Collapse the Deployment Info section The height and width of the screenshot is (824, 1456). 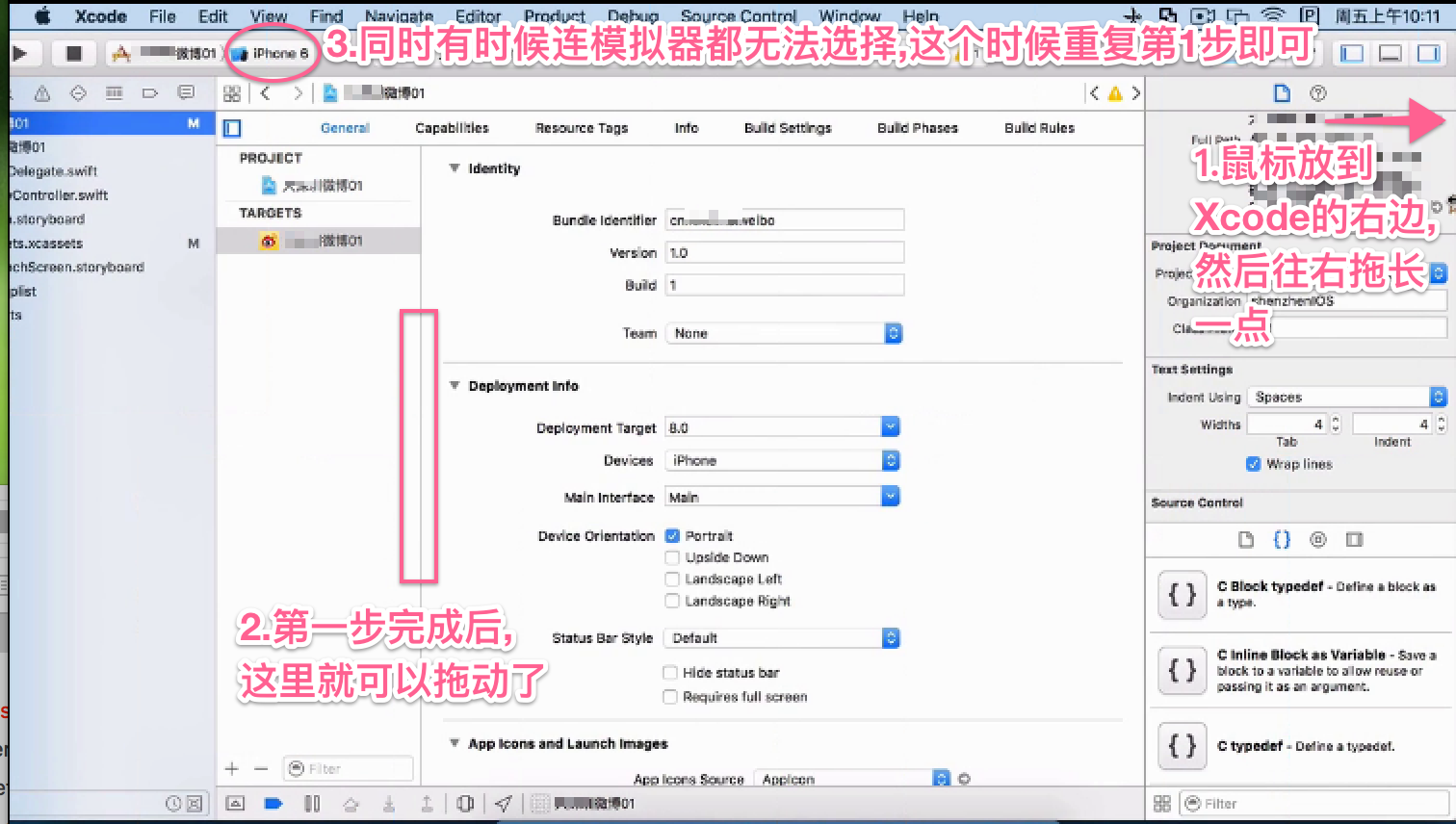pos(455,386)
